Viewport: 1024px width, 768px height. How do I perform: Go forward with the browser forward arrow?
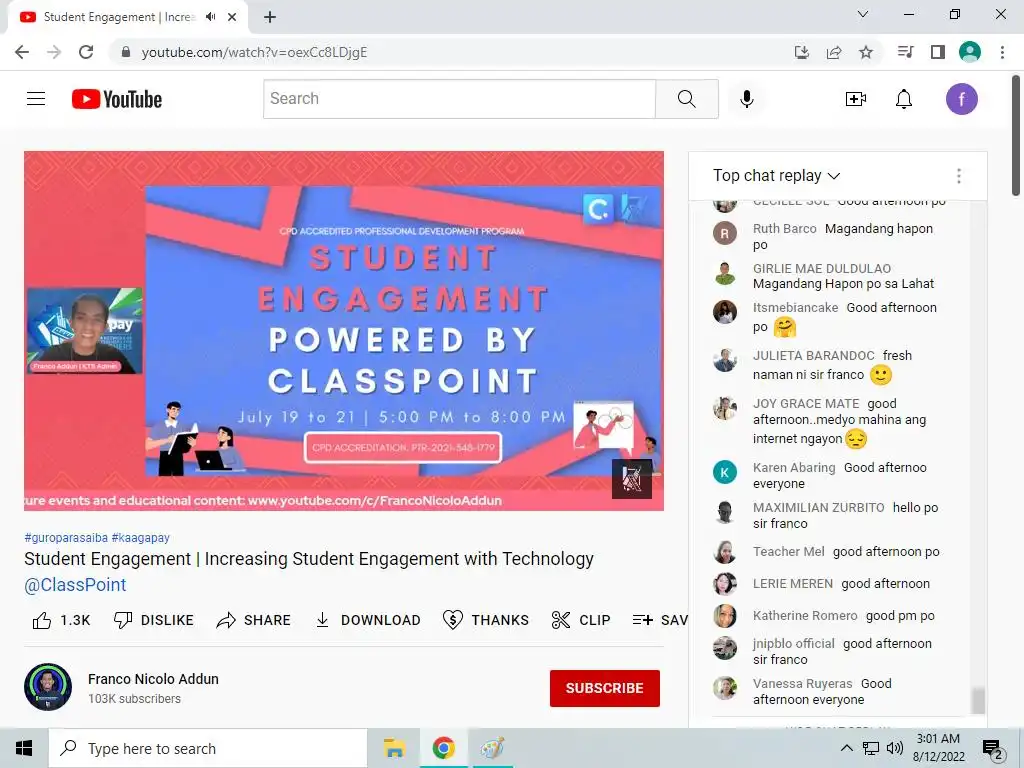[x=54, y=52]
